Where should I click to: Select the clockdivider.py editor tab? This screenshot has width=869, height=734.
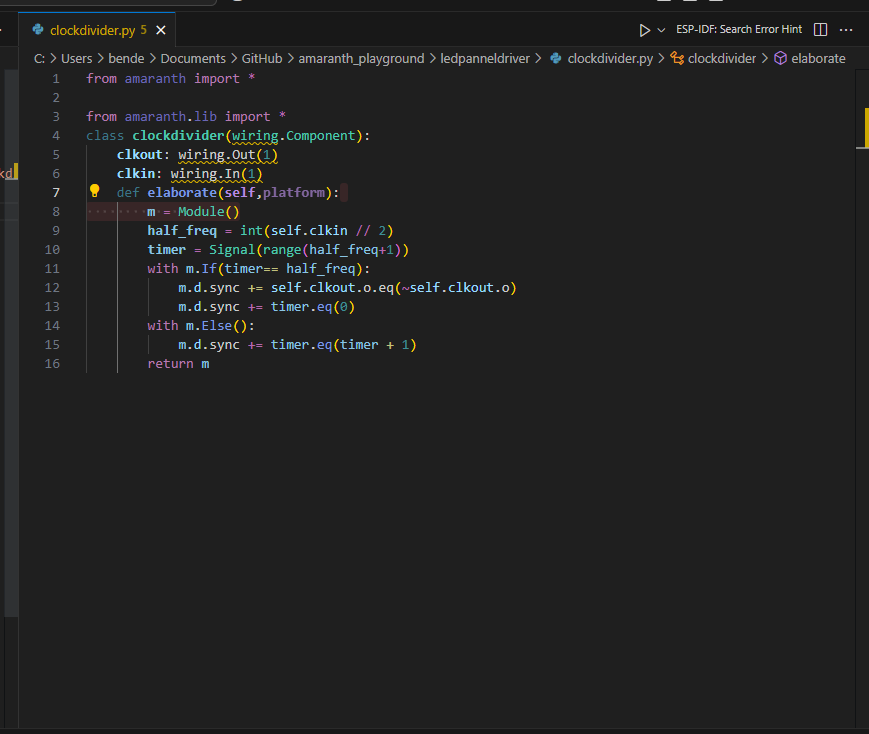pos(90,30)
